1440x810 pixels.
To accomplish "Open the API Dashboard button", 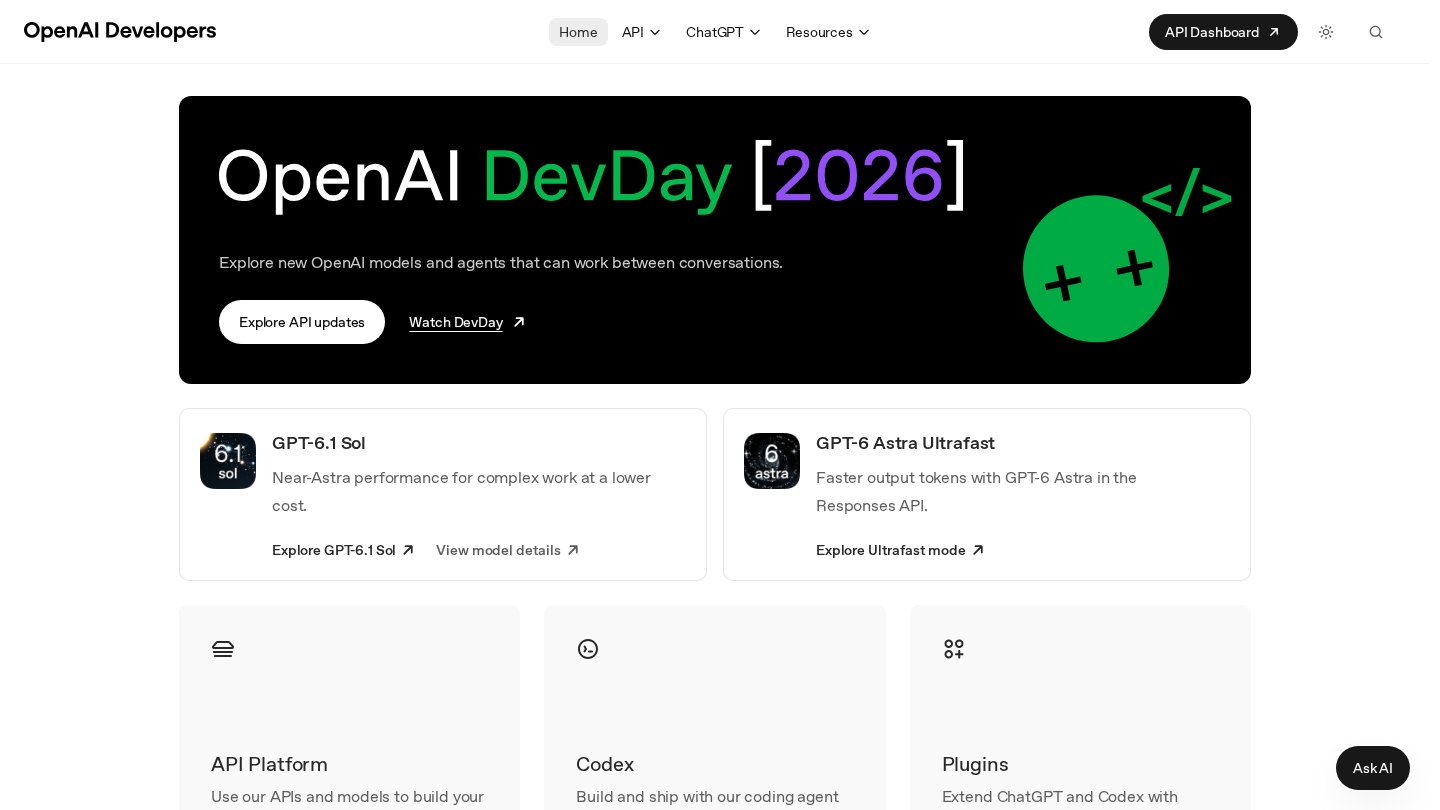I will point(1223,32).
